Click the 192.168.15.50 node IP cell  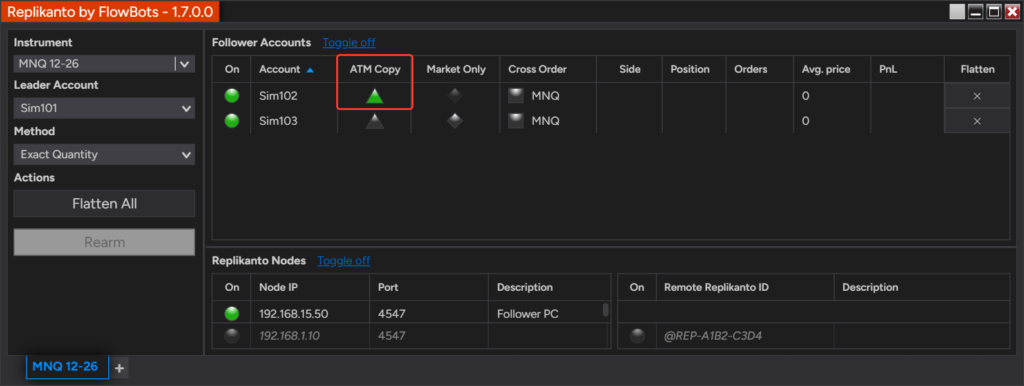pyautogui.click(x=310, y=314)
